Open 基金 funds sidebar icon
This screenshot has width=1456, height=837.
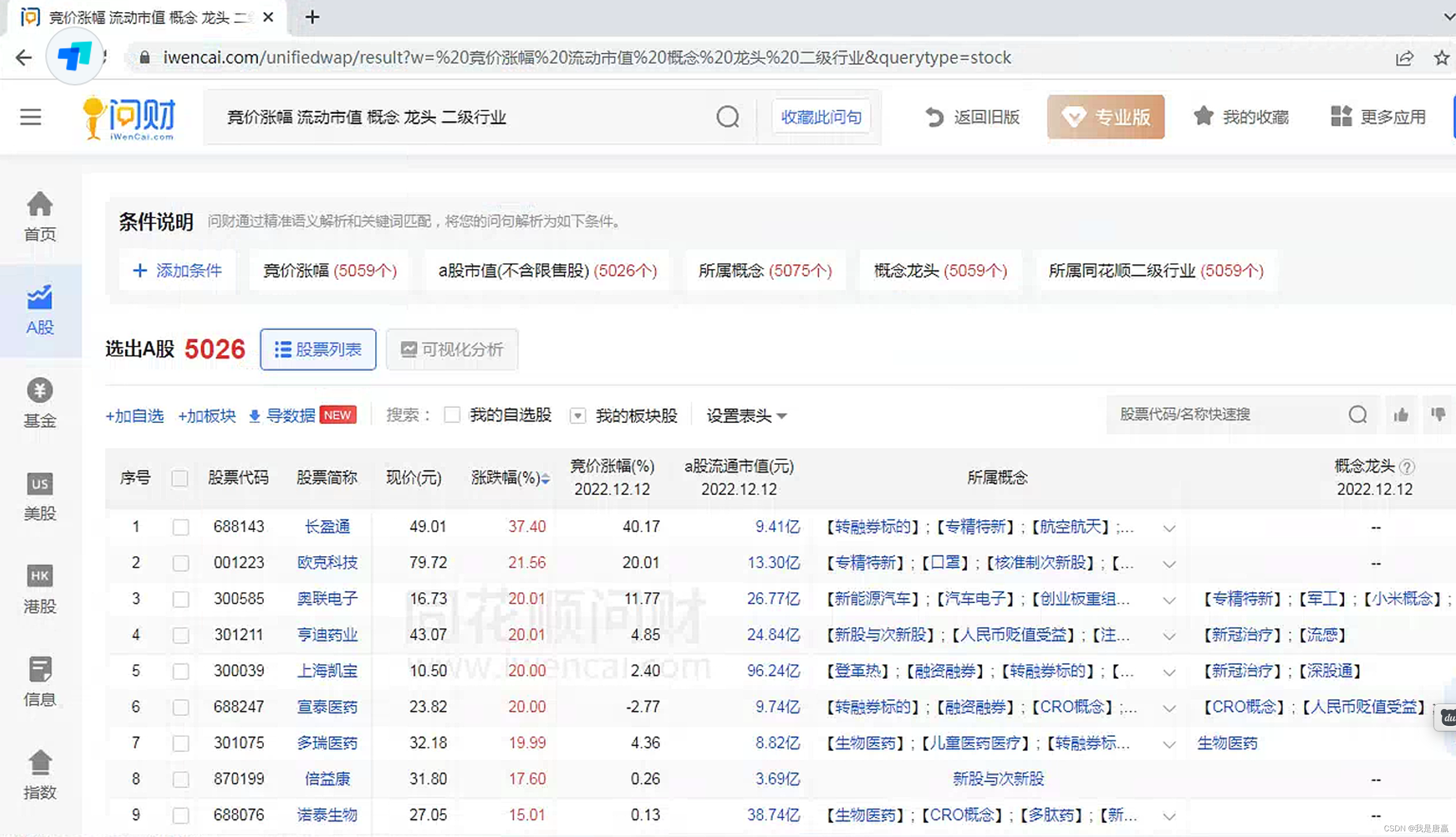click(40, 403)
